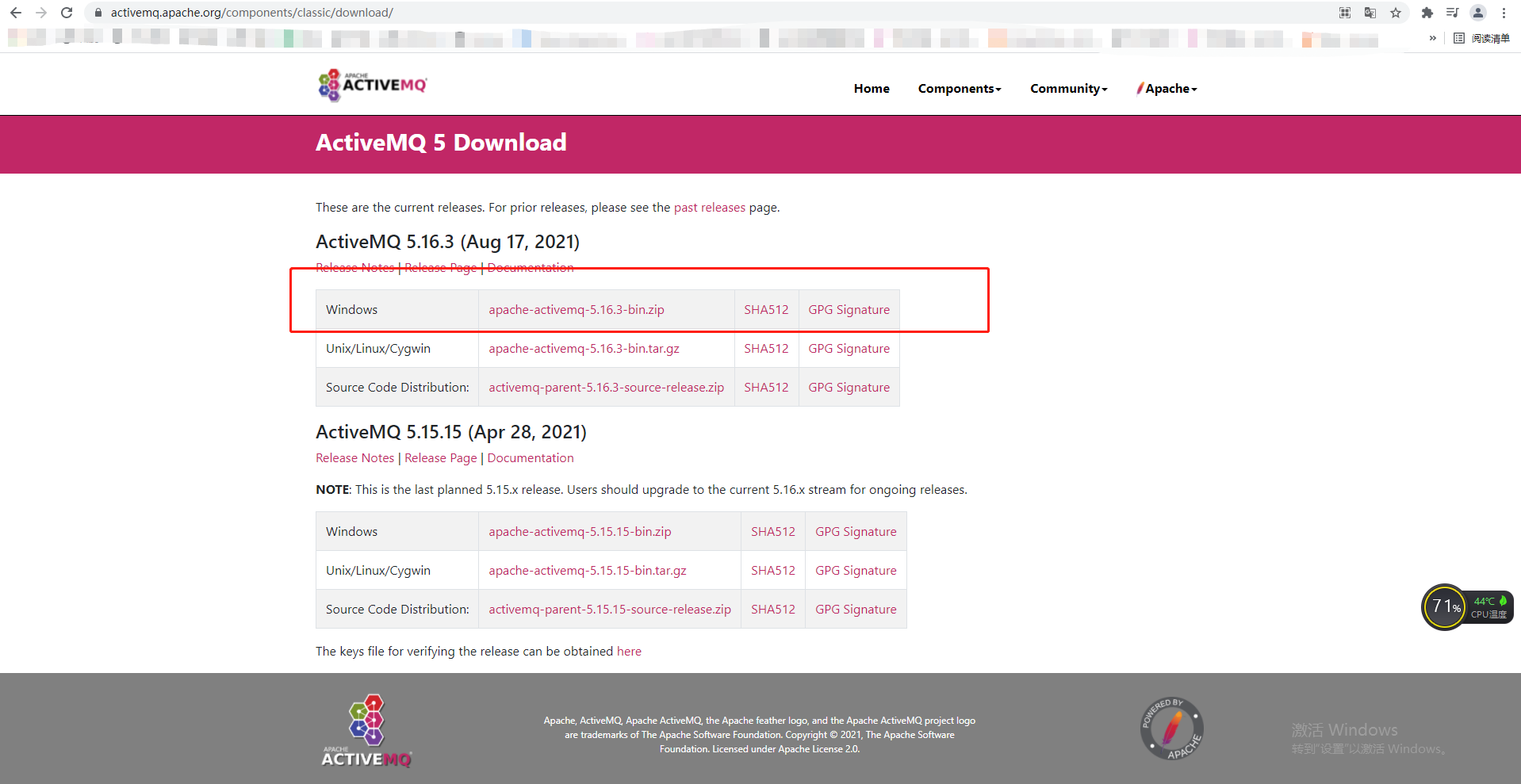Open 5.16.3 Documentation link
This screenshot has height=784, width=1521.
click(531, 268)
